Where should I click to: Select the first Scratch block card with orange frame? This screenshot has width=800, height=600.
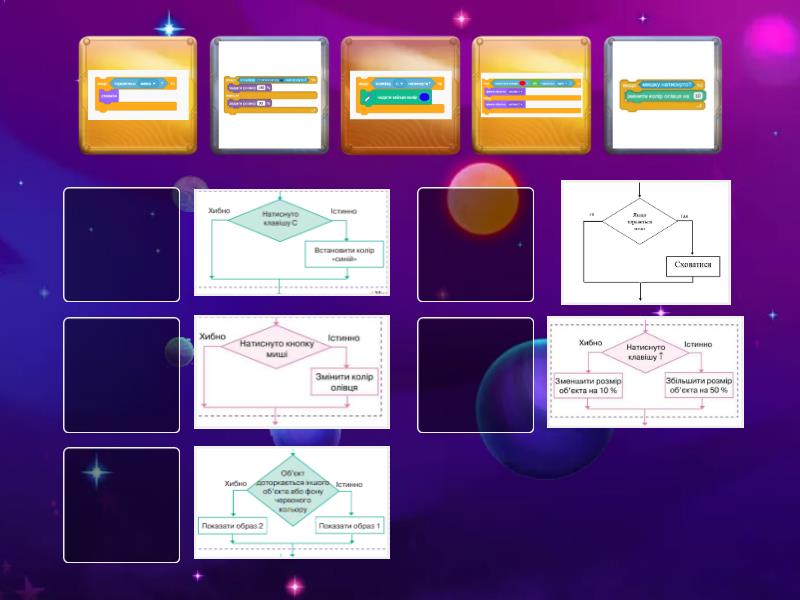[x=138, y=95]
